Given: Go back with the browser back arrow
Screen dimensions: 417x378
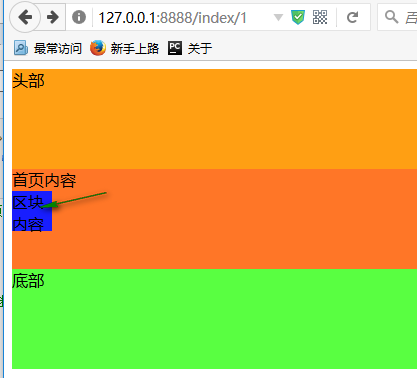Looking at the screenshot, I should pos(25,17).
